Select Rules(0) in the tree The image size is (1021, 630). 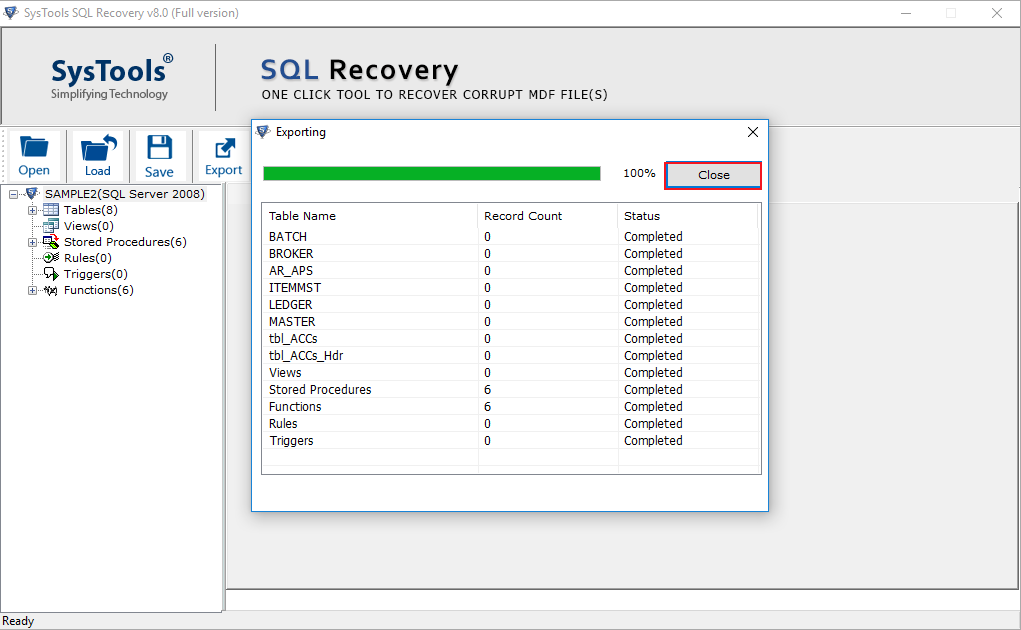point(87,258)
